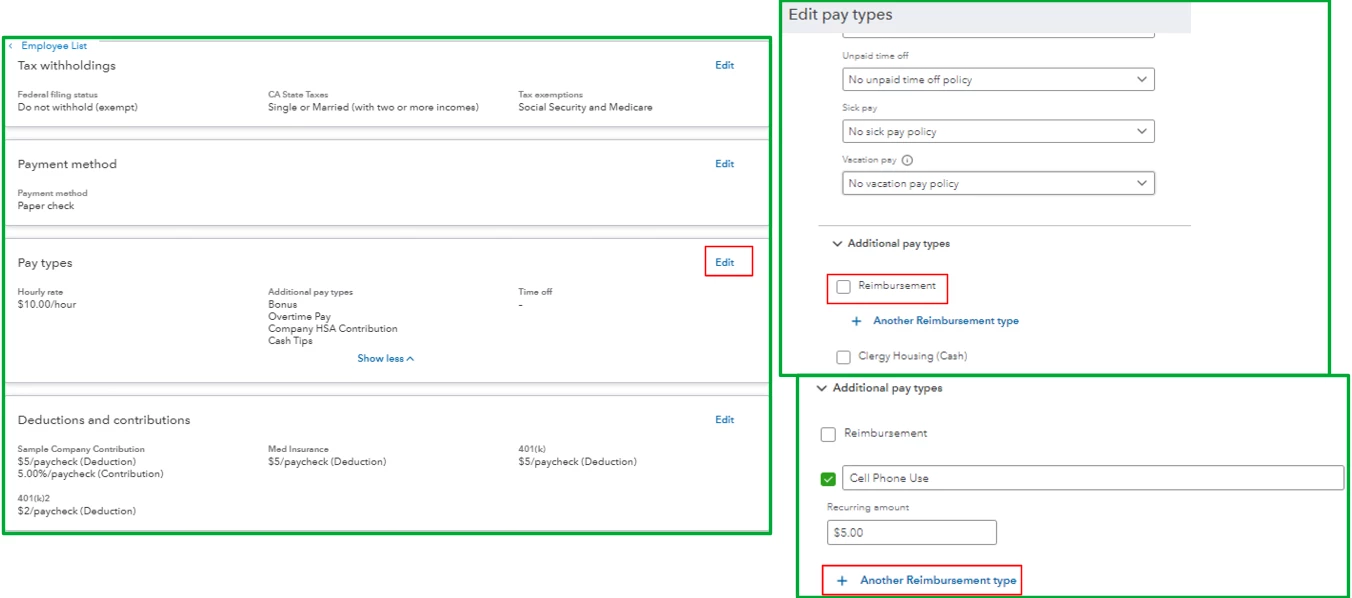Collapse pay types with Show less
Viewport: 1352px width, 598px height.
click(x=386, y=359)
